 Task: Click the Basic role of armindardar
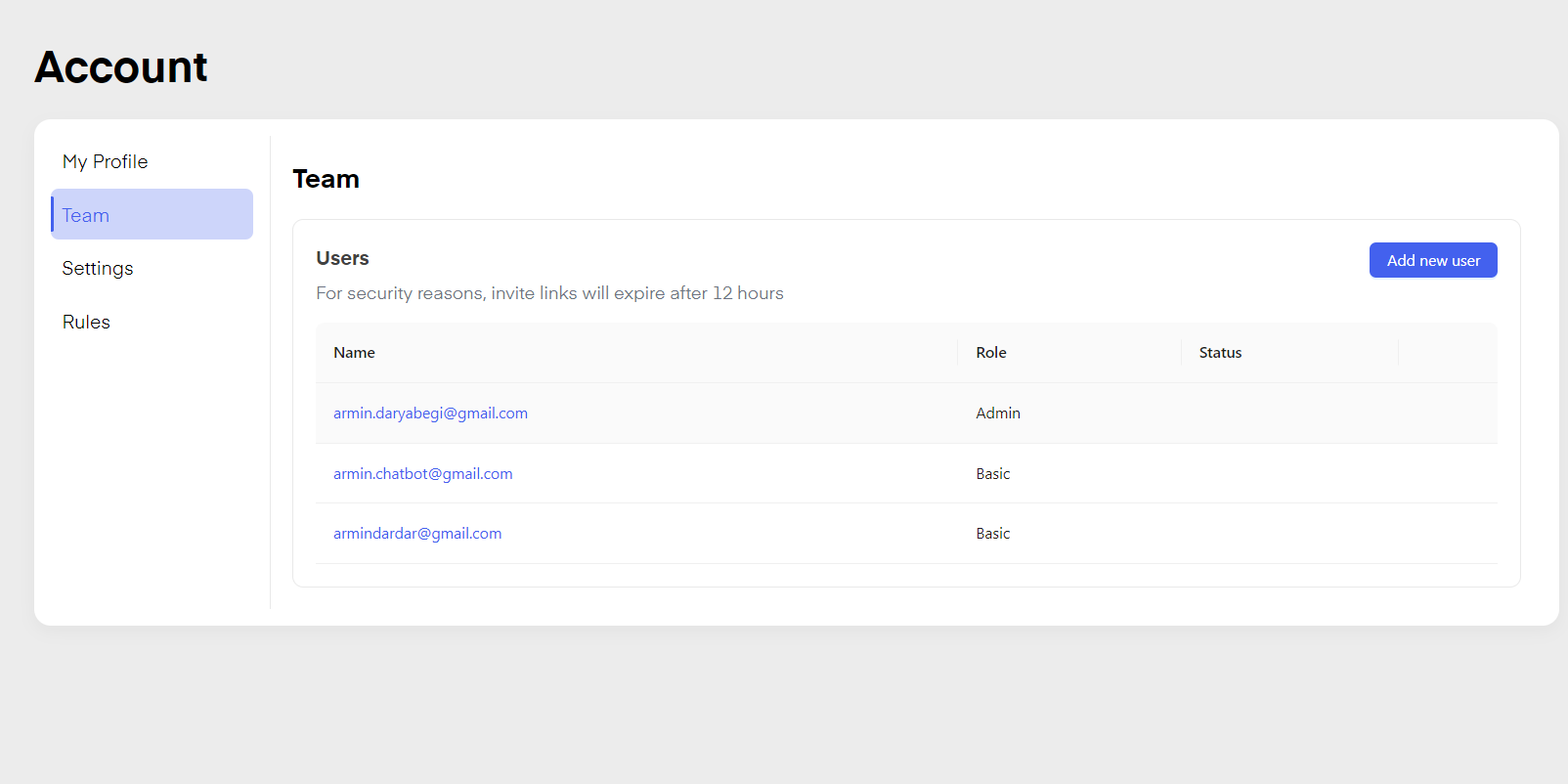[992, 534]
